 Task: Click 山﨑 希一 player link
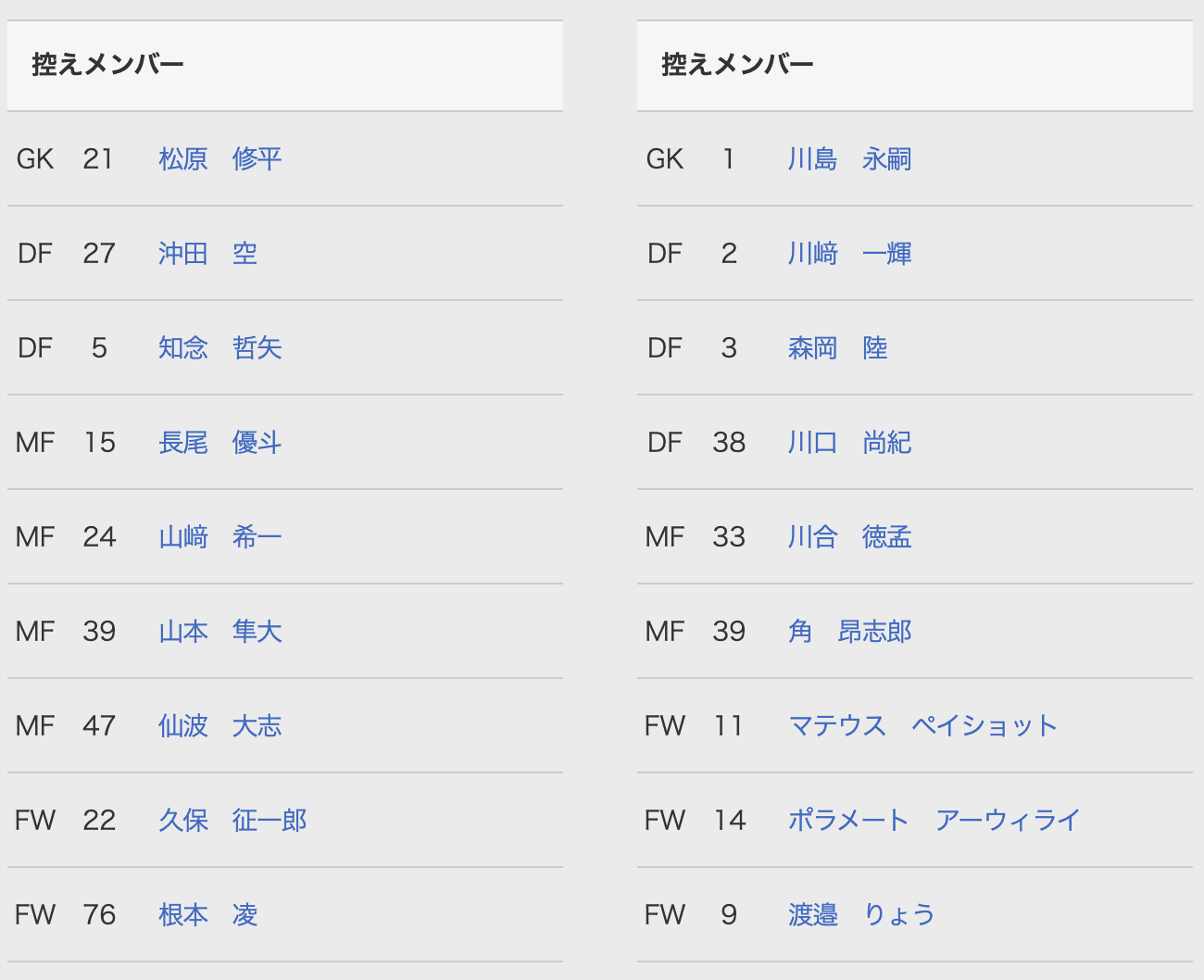coord(219,537)
